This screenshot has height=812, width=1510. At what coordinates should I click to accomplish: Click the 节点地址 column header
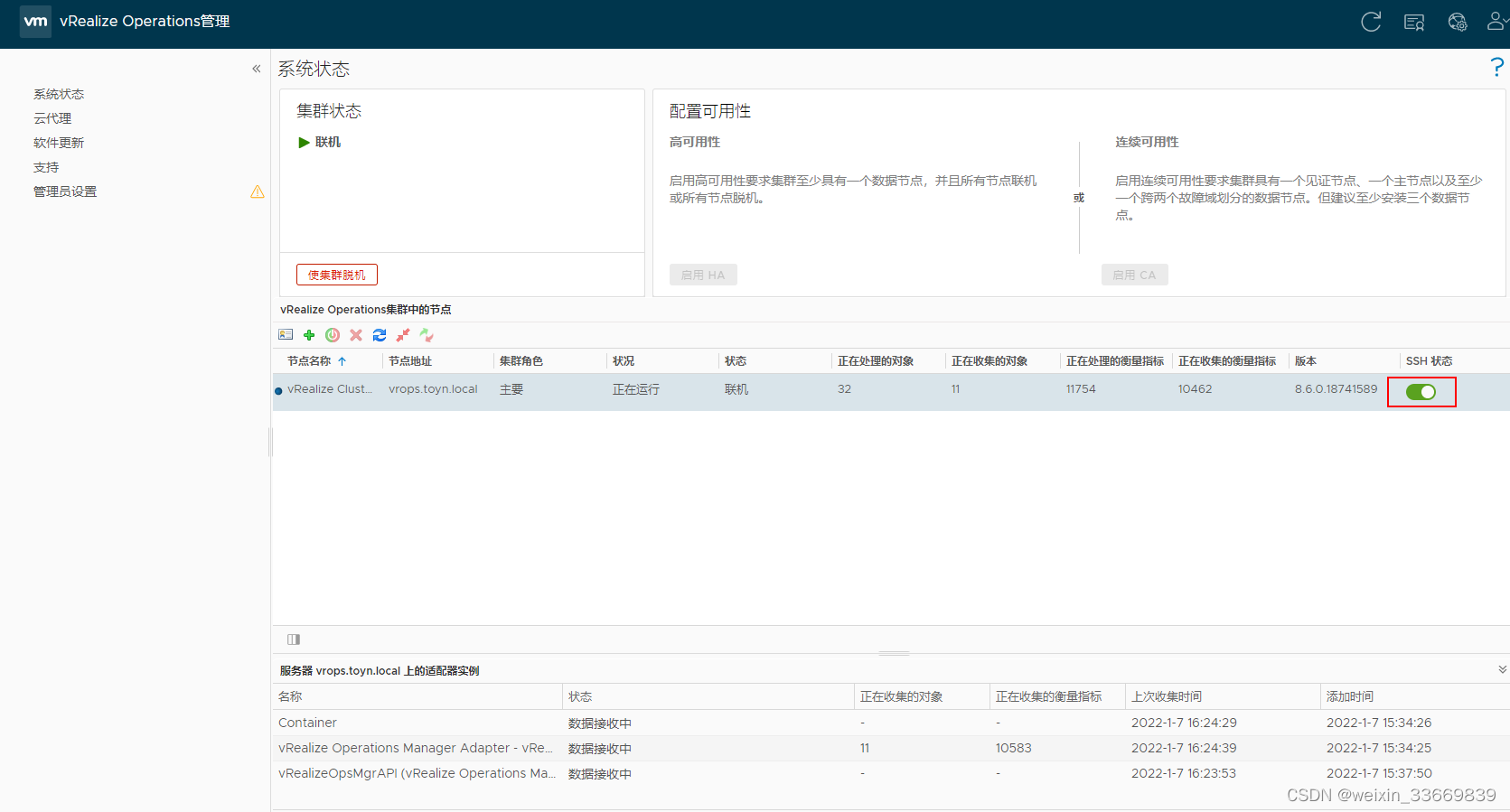point(410,361)
